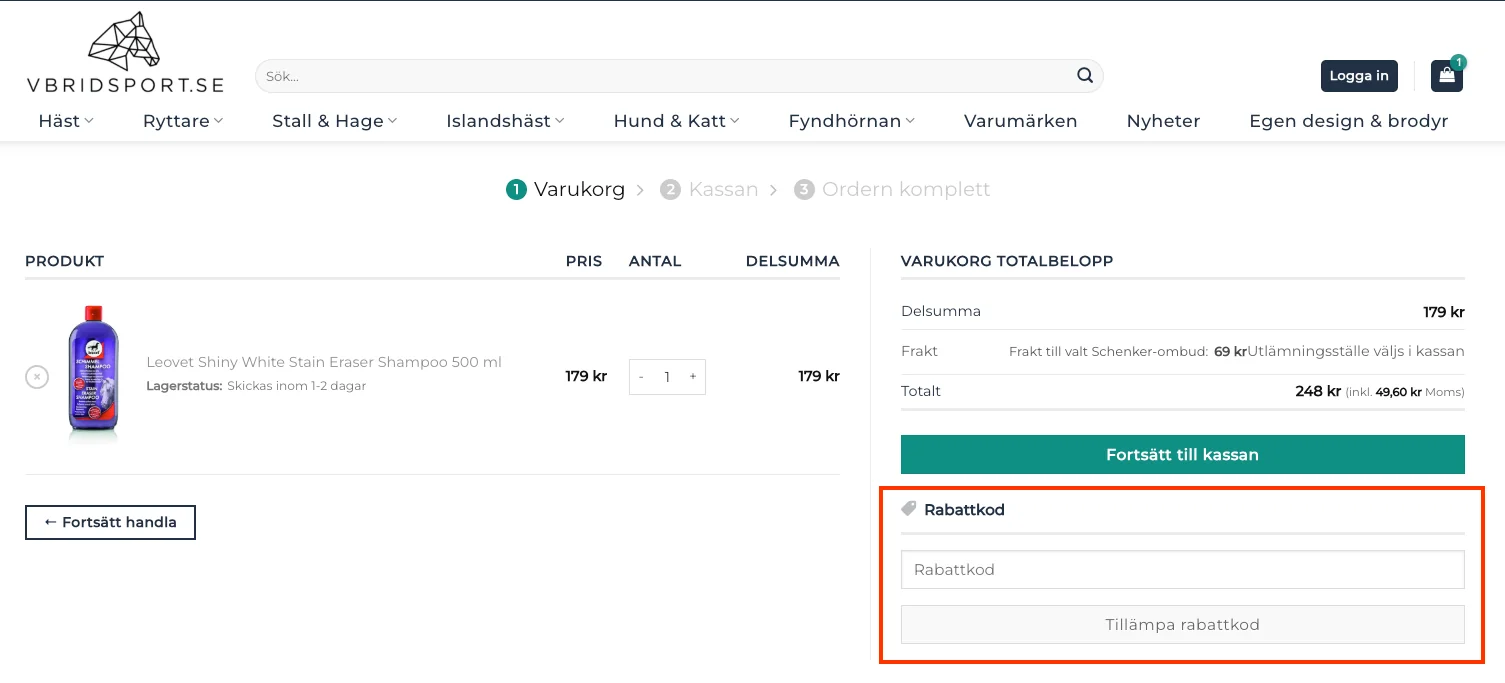1505x683 pixels.
Task: Expand the Häst menu
Action: pos(66,121)
